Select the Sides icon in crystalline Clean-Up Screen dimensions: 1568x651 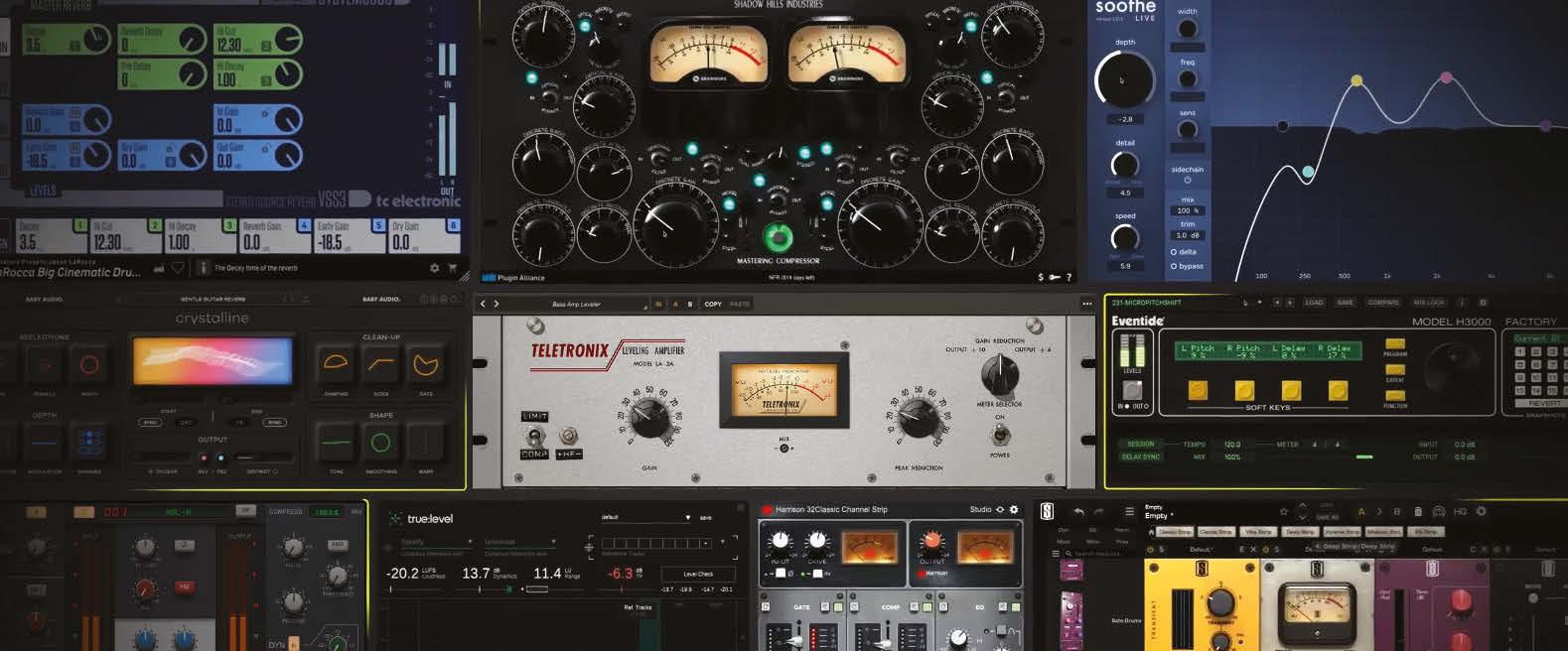(380, 363)
